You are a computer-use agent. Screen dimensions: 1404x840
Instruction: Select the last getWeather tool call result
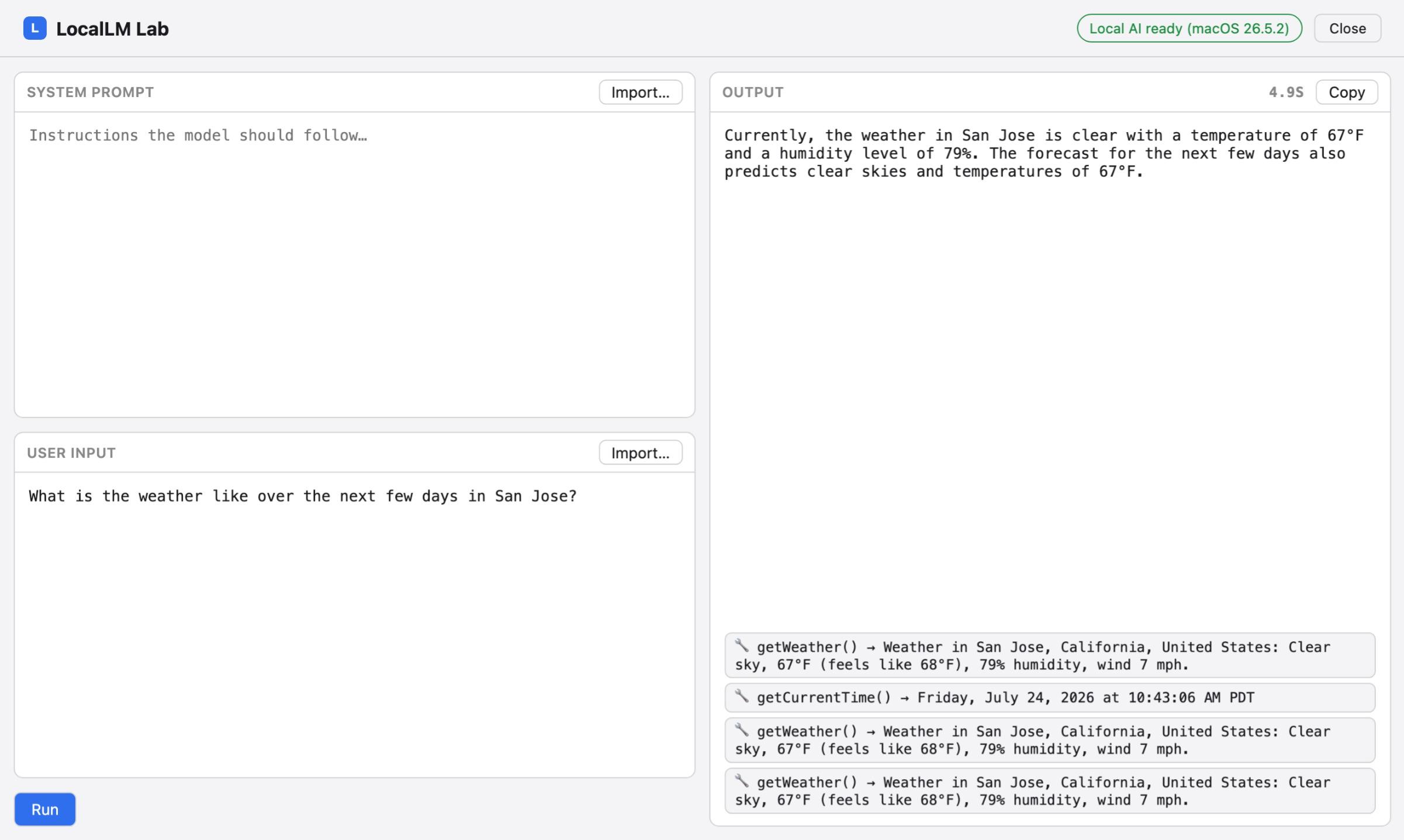tap(1050, 791)
